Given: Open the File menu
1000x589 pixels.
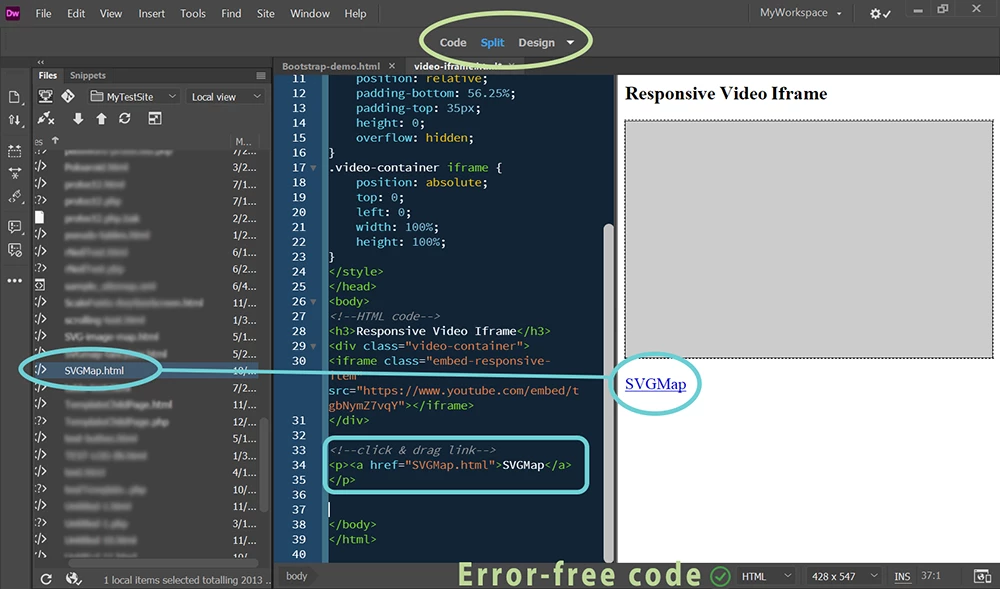Looking at the screenshot, I should (43, 13).
